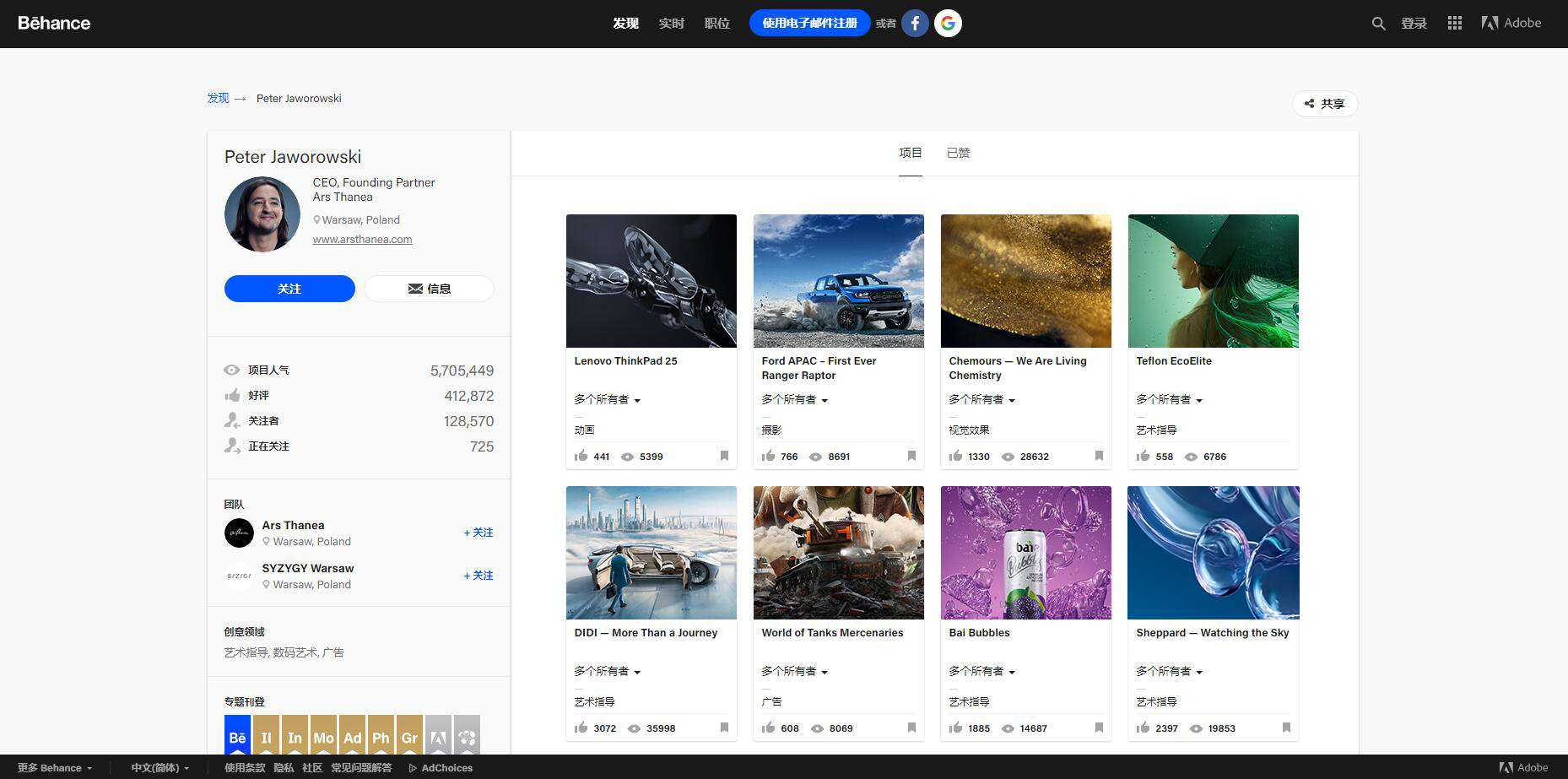
Task: Expand owners dropdown on Bai Bubbles card
Action: [x=982, y=672]
